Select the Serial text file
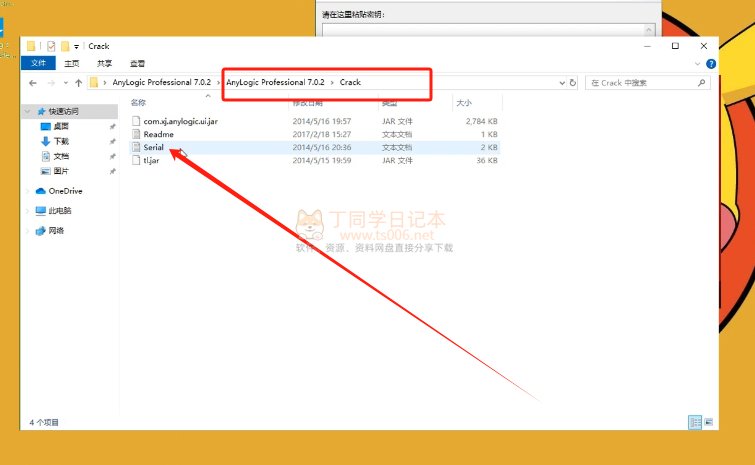The image size is (755, 465). tap(154, 147)
